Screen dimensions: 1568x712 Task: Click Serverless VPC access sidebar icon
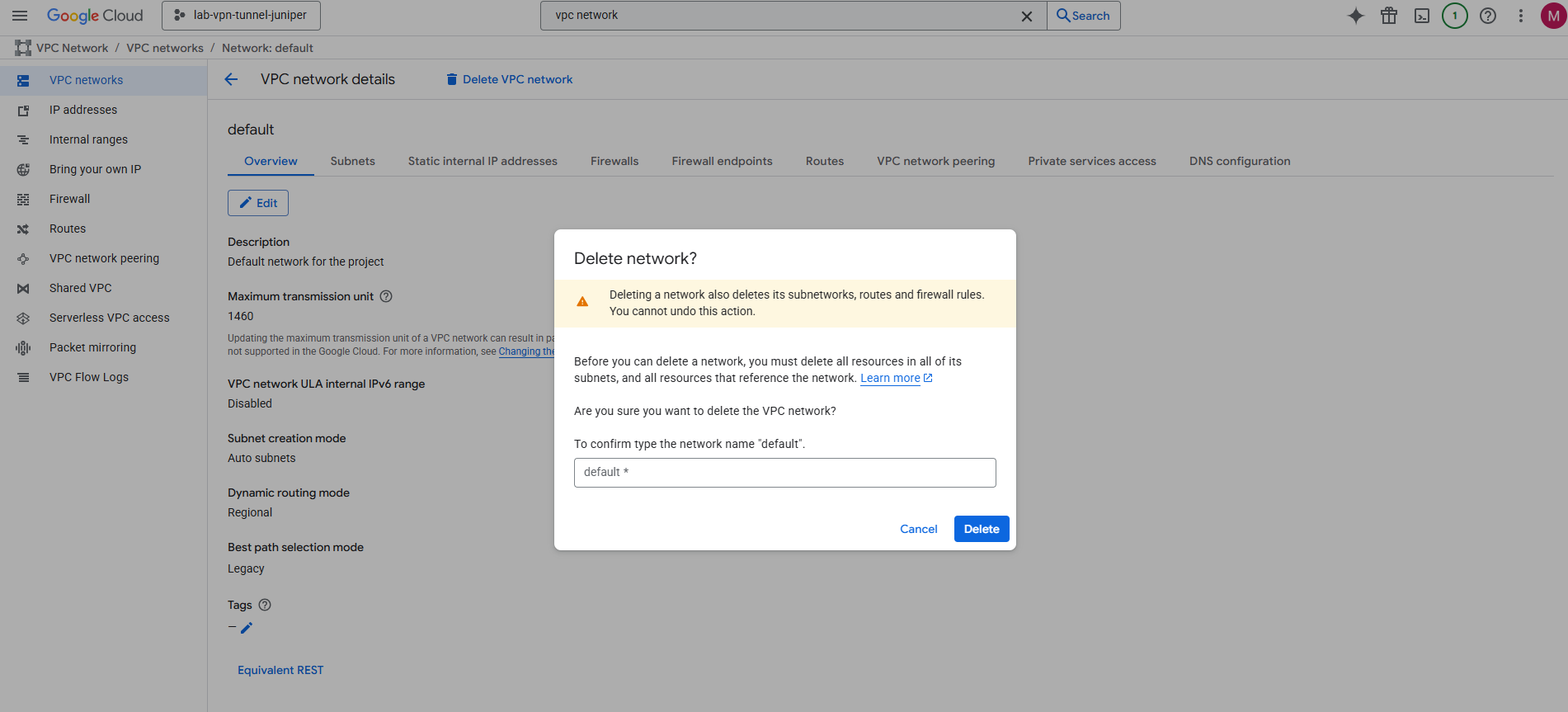(23, 318)
